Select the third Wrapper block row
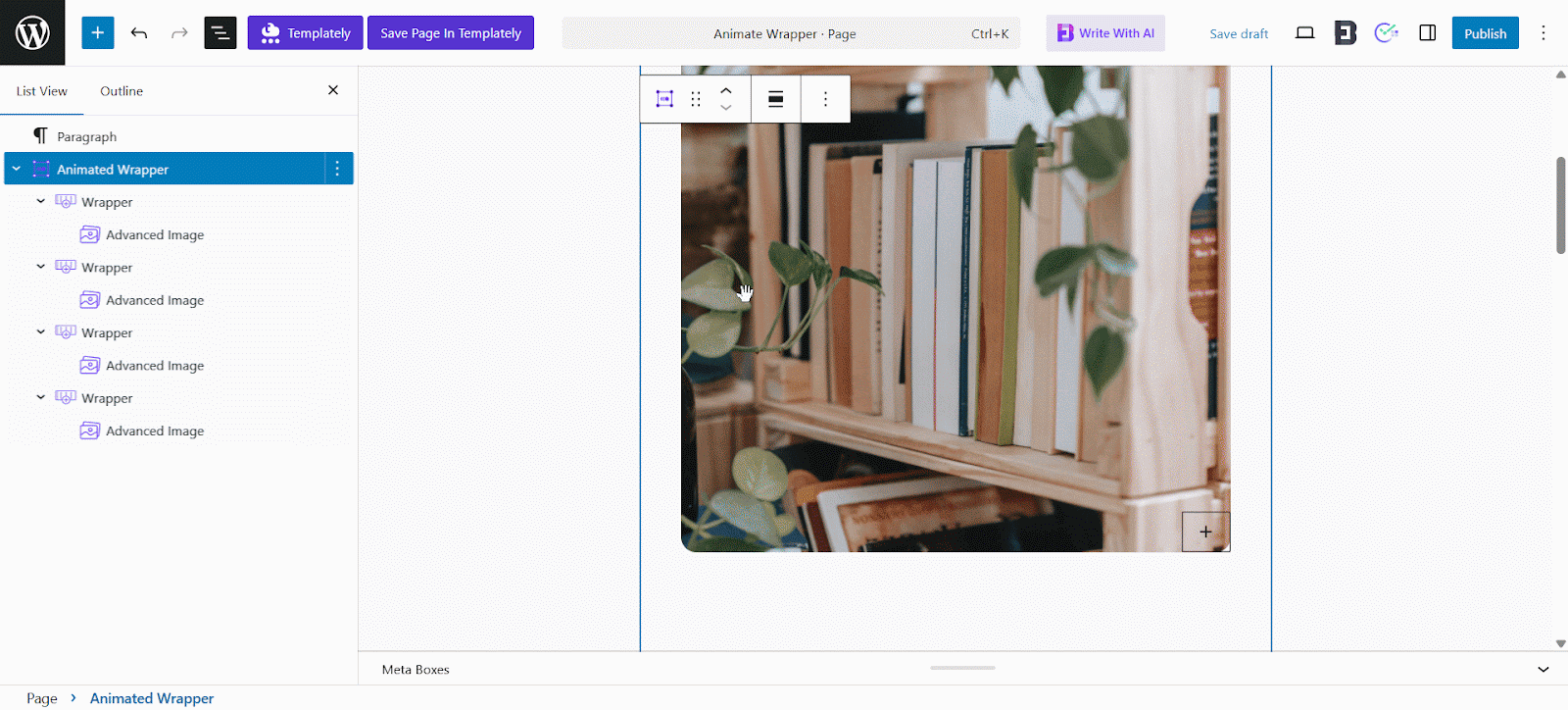The image size is (1568, 710). point(179,332)
